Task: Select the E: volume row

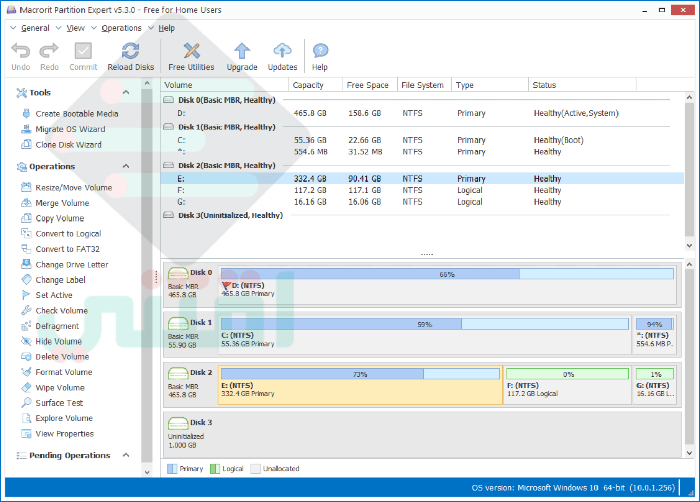Action: coord(422,179)
